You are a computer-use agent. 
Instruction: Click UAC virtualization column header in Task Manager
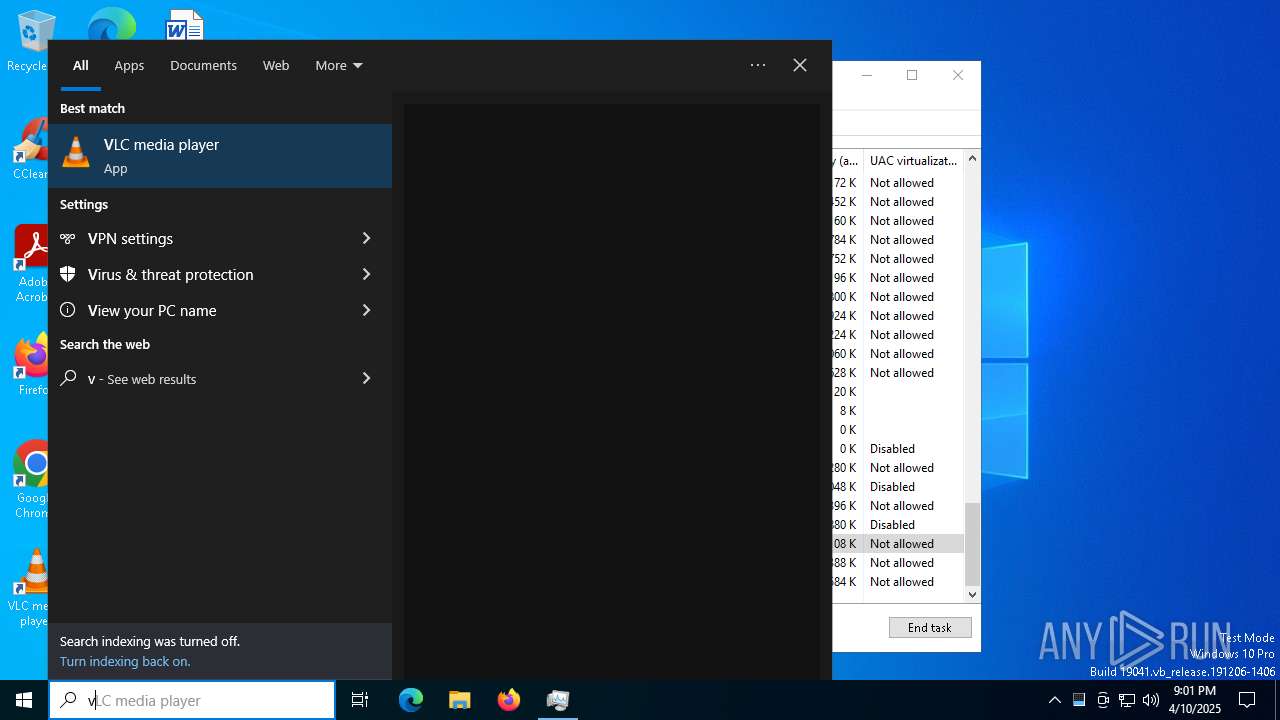point(913,160)
